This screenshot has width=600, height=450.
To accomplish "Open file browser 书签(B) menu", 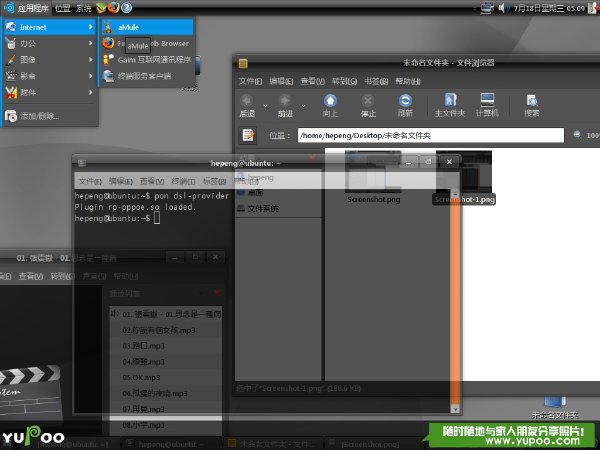I will (x=376, y=81).
